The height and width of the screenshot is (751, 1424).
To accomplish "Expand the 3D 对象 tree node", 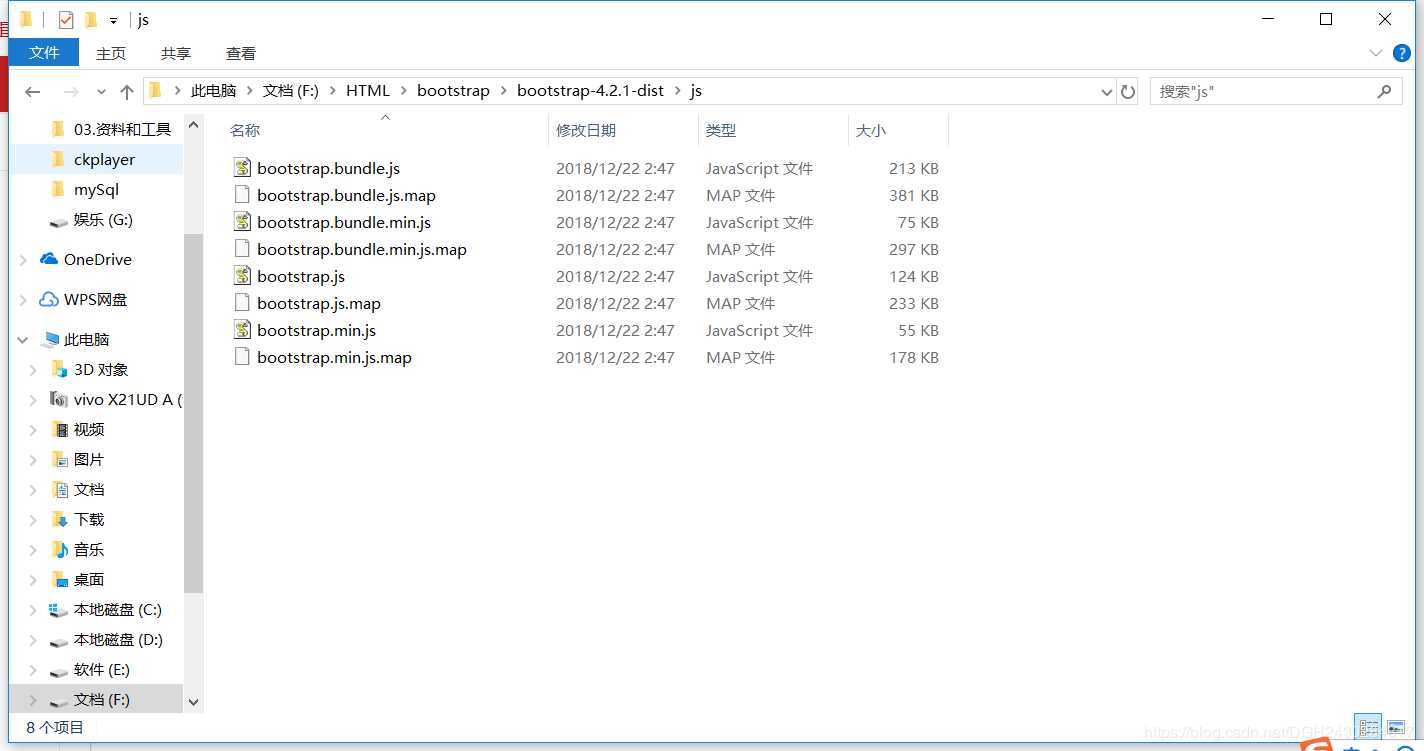I will (x=33, y=370).
